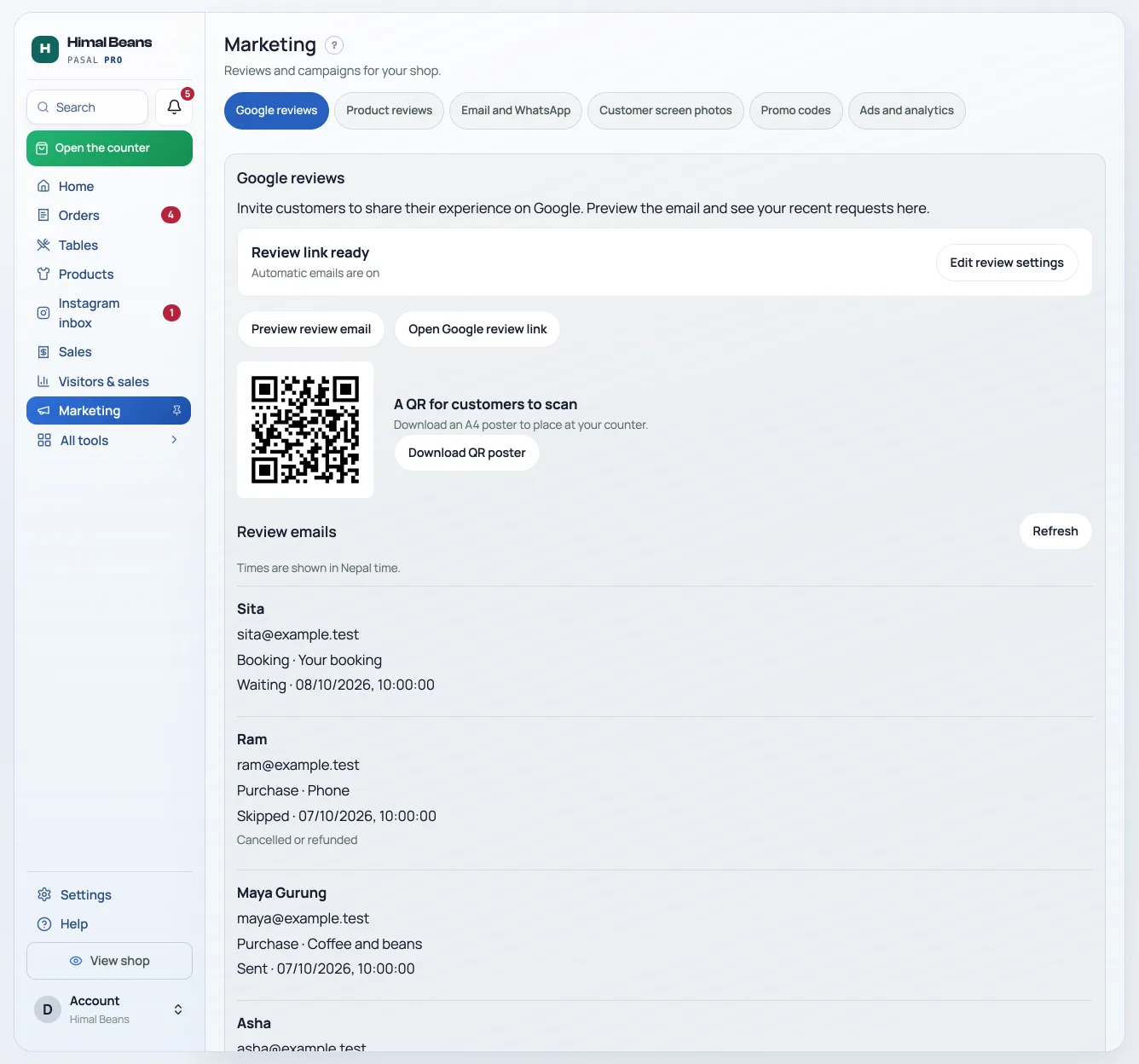
Task: Click the Marketing help question mark icon
Action: pos(334,45)
